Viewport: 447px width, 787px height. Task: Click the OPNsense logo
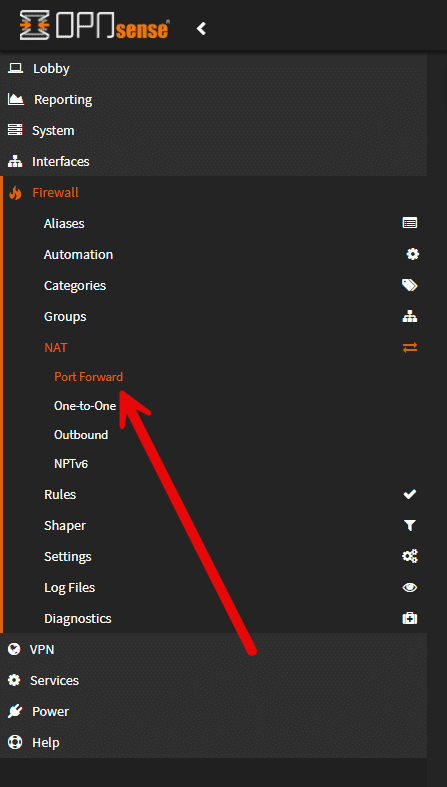tap(94, 26)
